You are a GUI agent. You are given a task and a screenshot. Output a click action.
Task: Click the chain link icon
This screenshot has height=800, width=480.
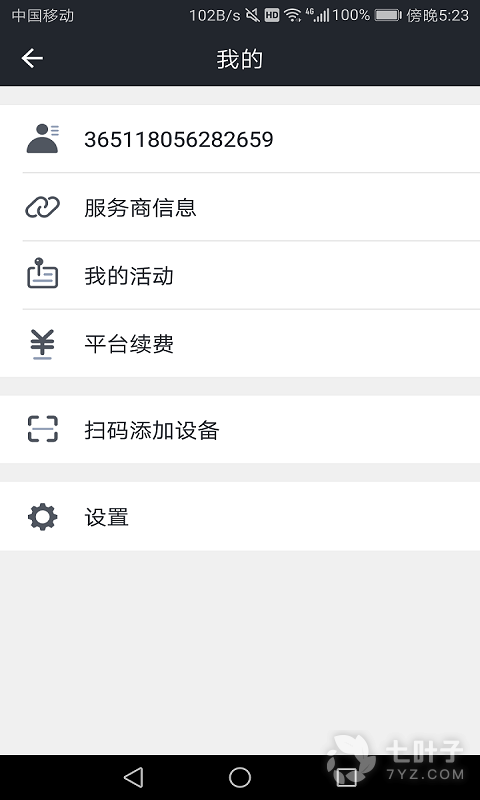click(42, 207)
